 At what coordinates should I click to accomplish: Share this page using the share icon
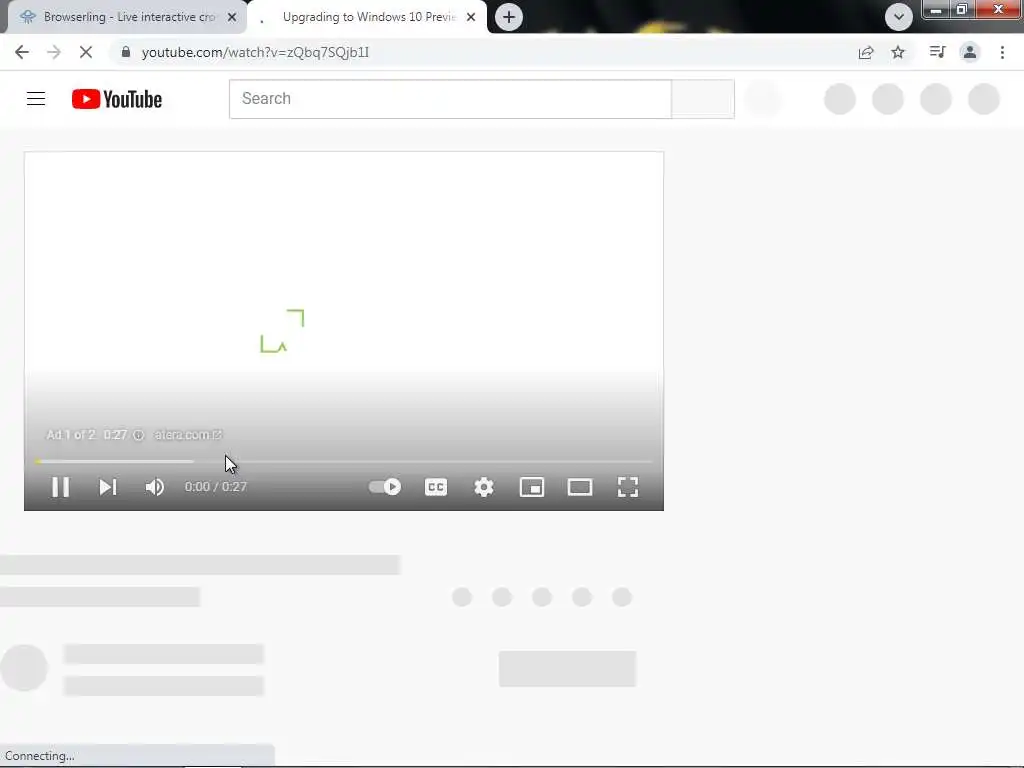pyautogui.click(x=866, y=52)
